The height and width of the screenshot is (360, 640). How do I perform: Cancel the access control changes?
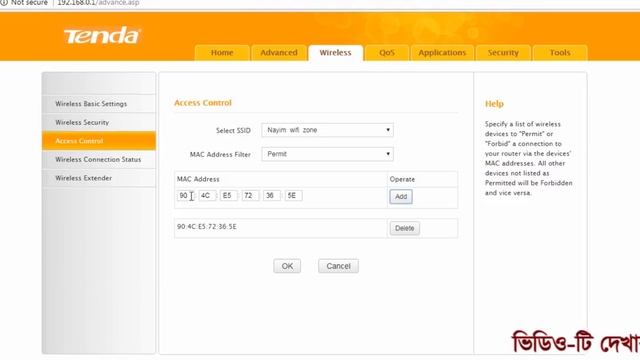pyautogui.click(x=338, y=266)
